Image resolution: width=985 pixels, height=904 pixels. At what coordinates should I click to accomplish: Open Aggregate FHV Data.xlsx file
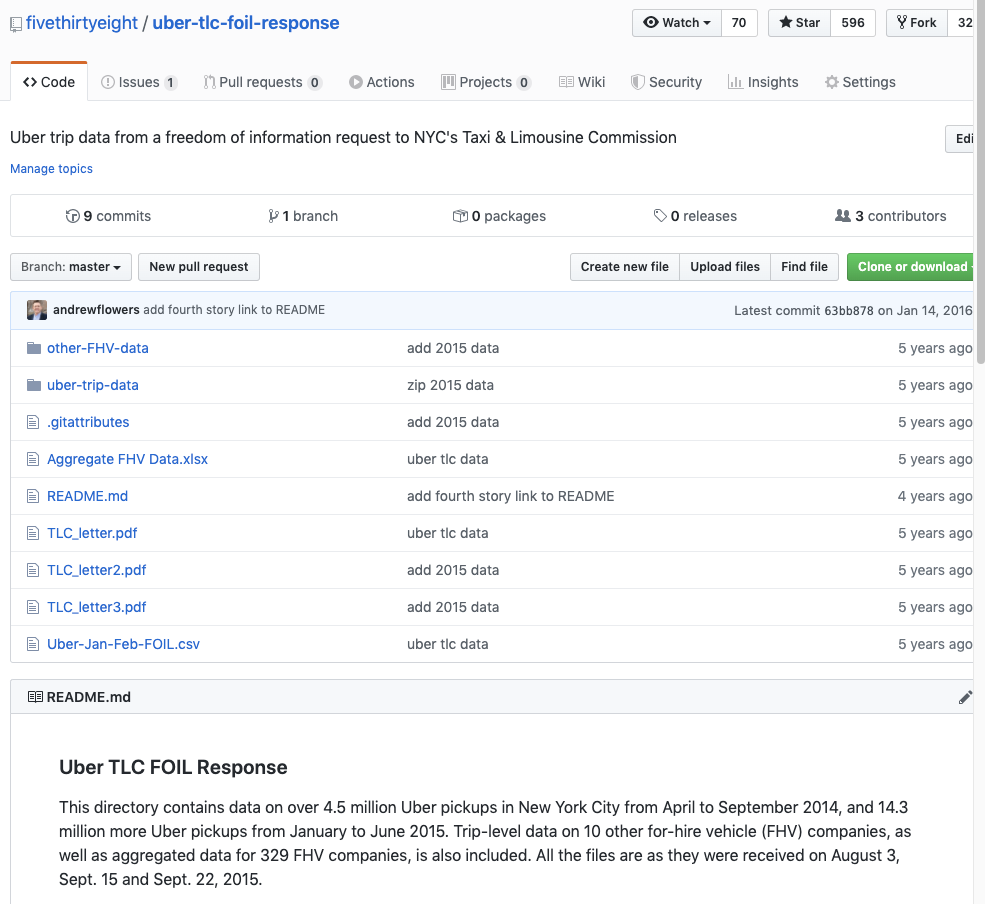(128, 459)
